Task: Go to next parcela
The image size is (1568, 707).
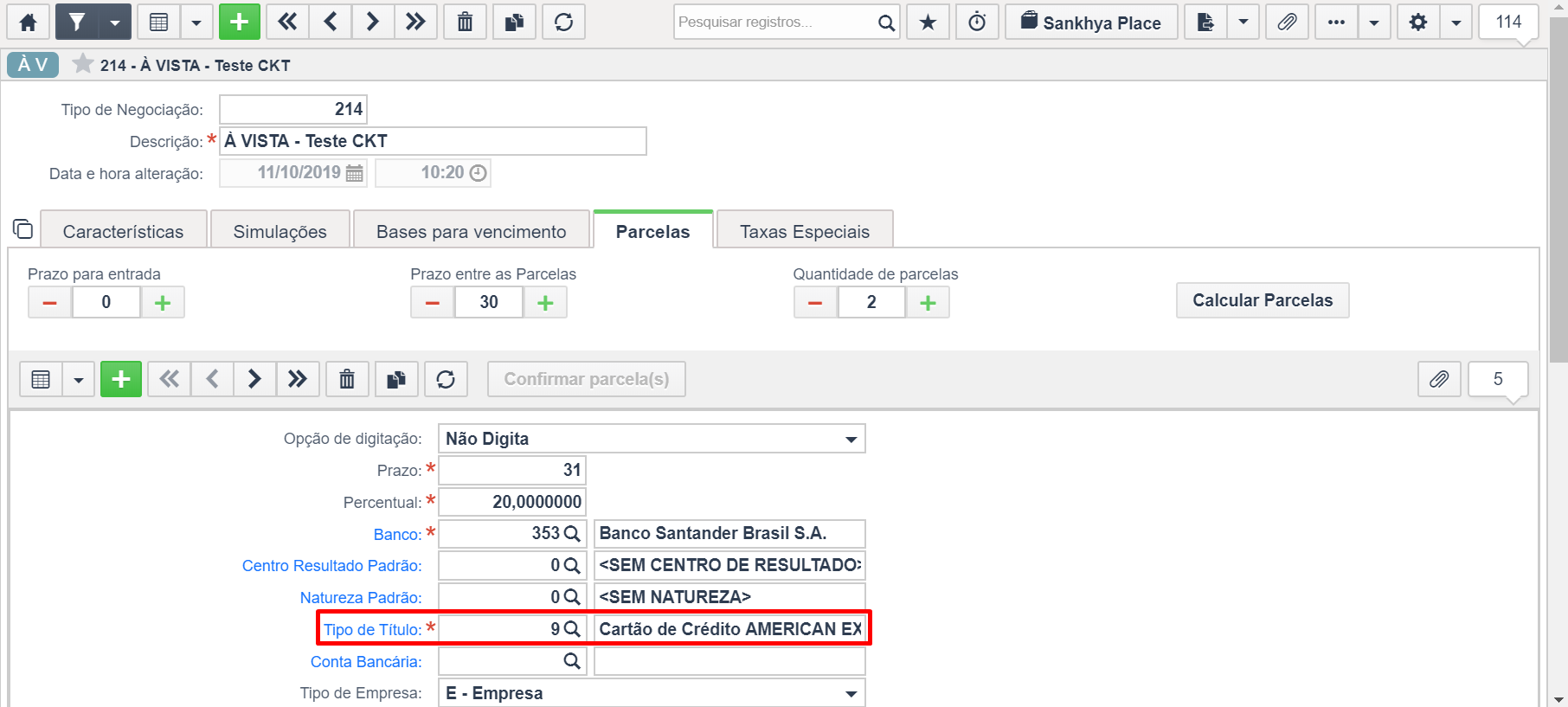Action: click(254, 379)
